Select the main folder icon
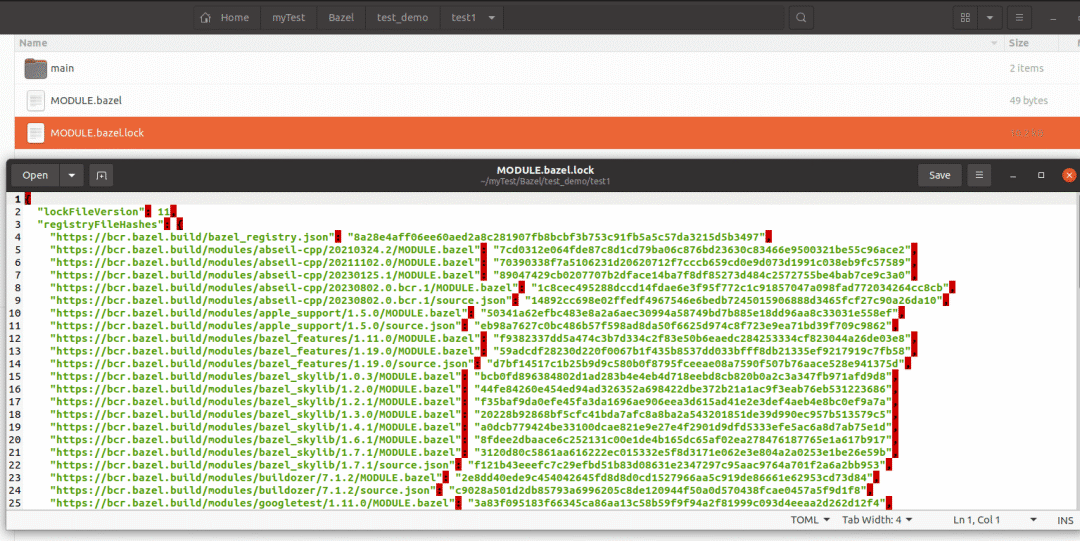The height and width of the screenshot is (541, 1080). tap(36, 68)
